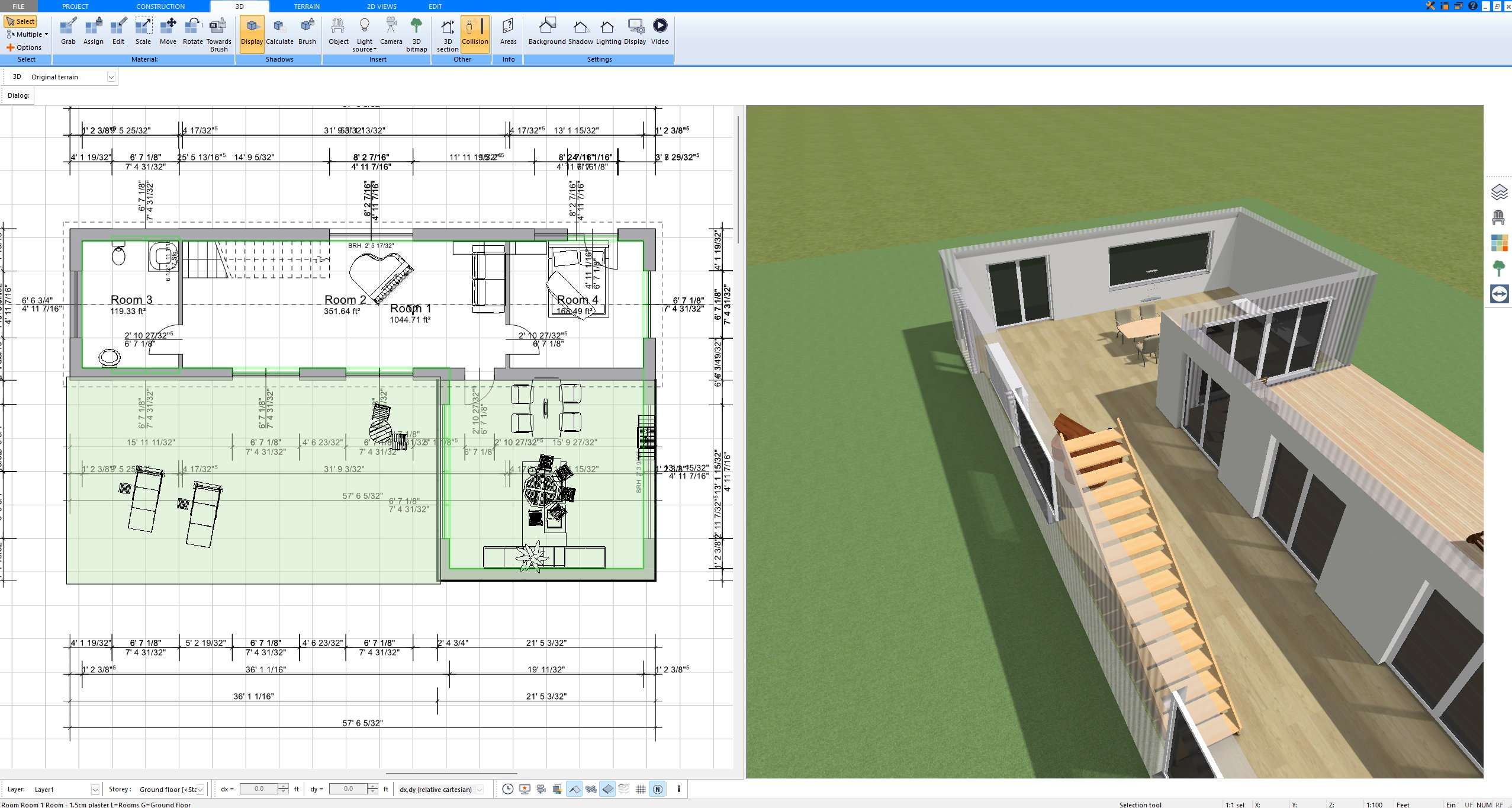Open the material Edit tool

point(118,32)
